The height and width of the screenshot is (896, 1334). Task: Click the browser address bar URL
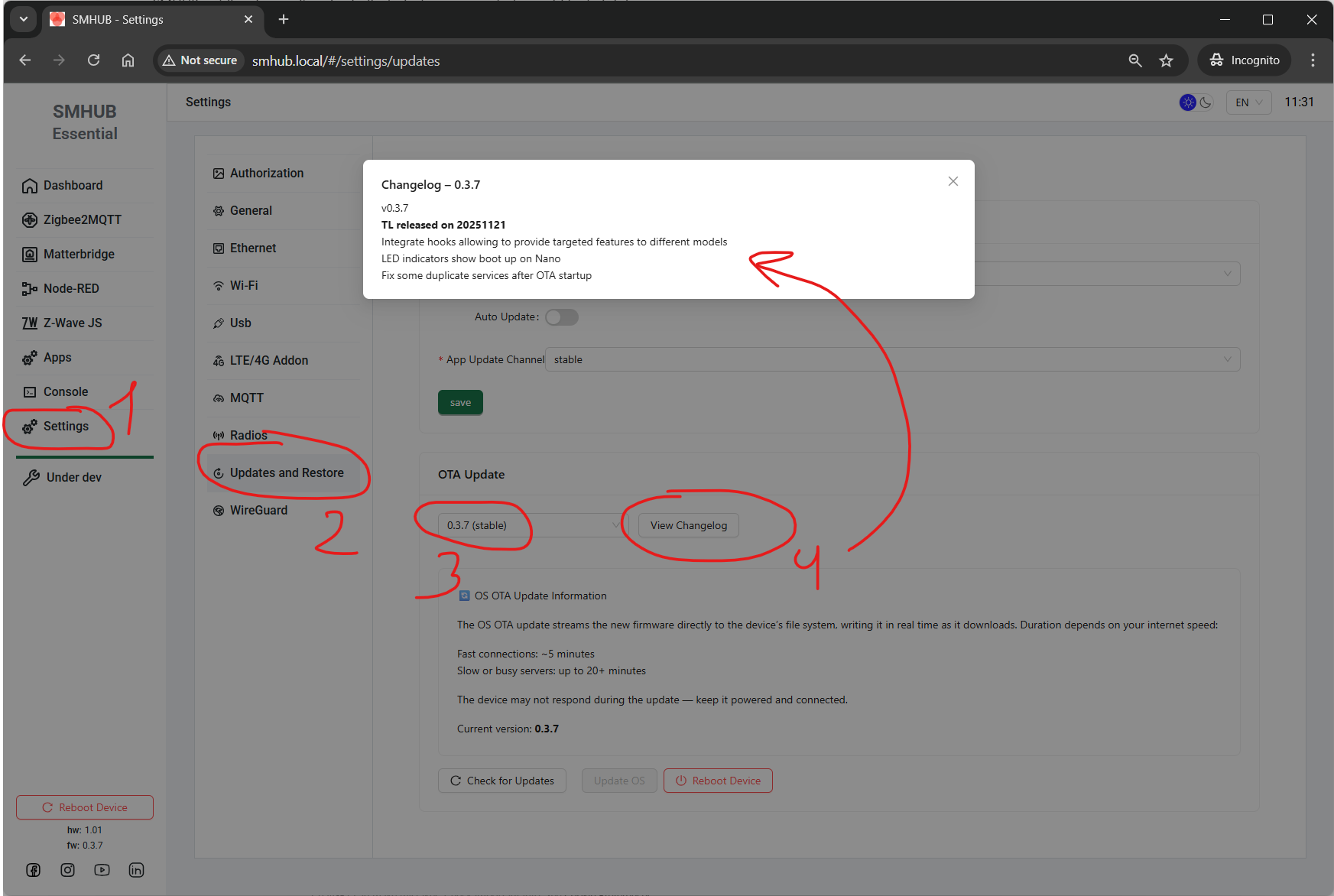[x=346, y=61]
